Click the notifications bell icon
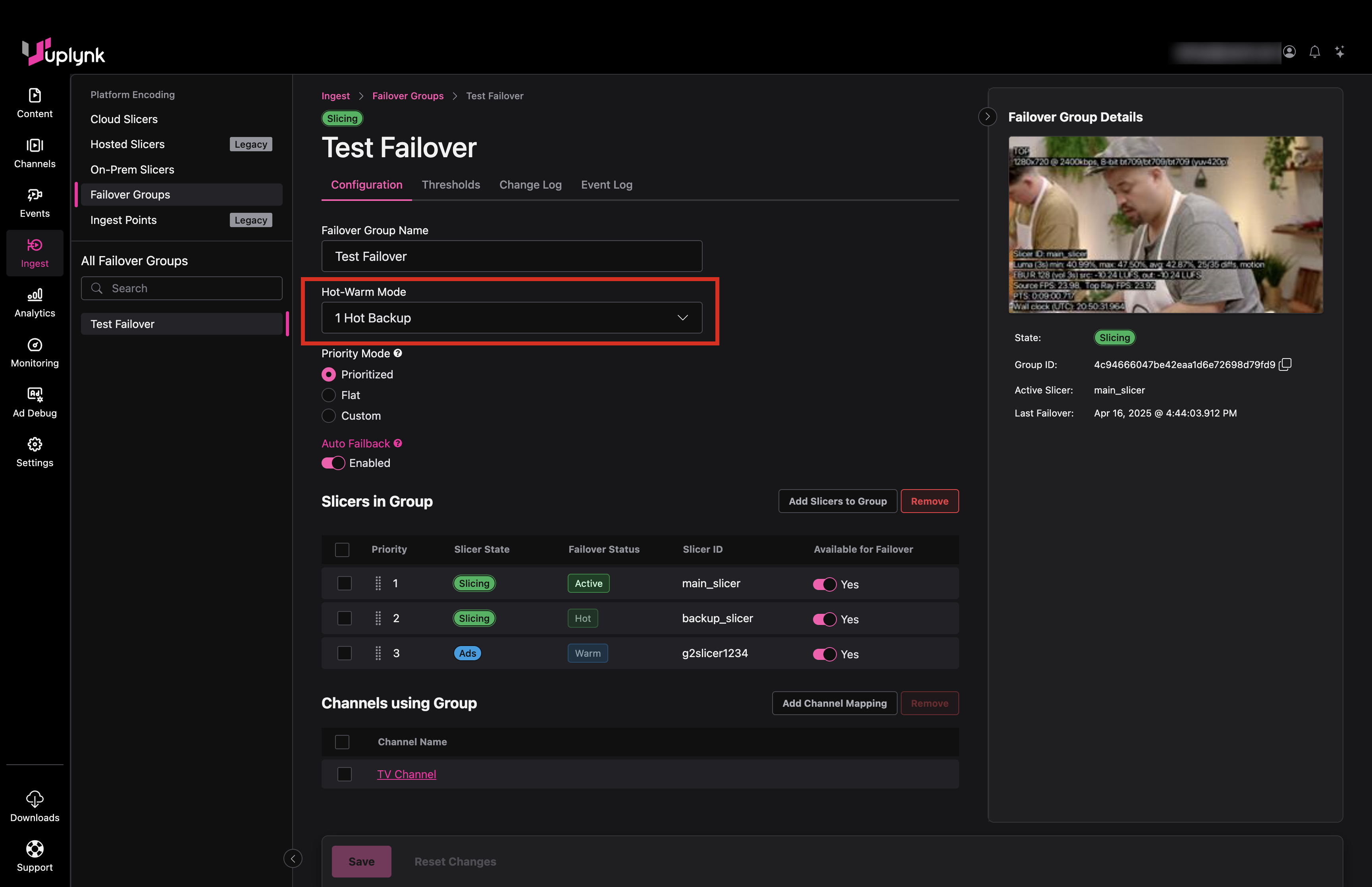This screenshot has height=887, width=1372. (x=1314, y=52)
